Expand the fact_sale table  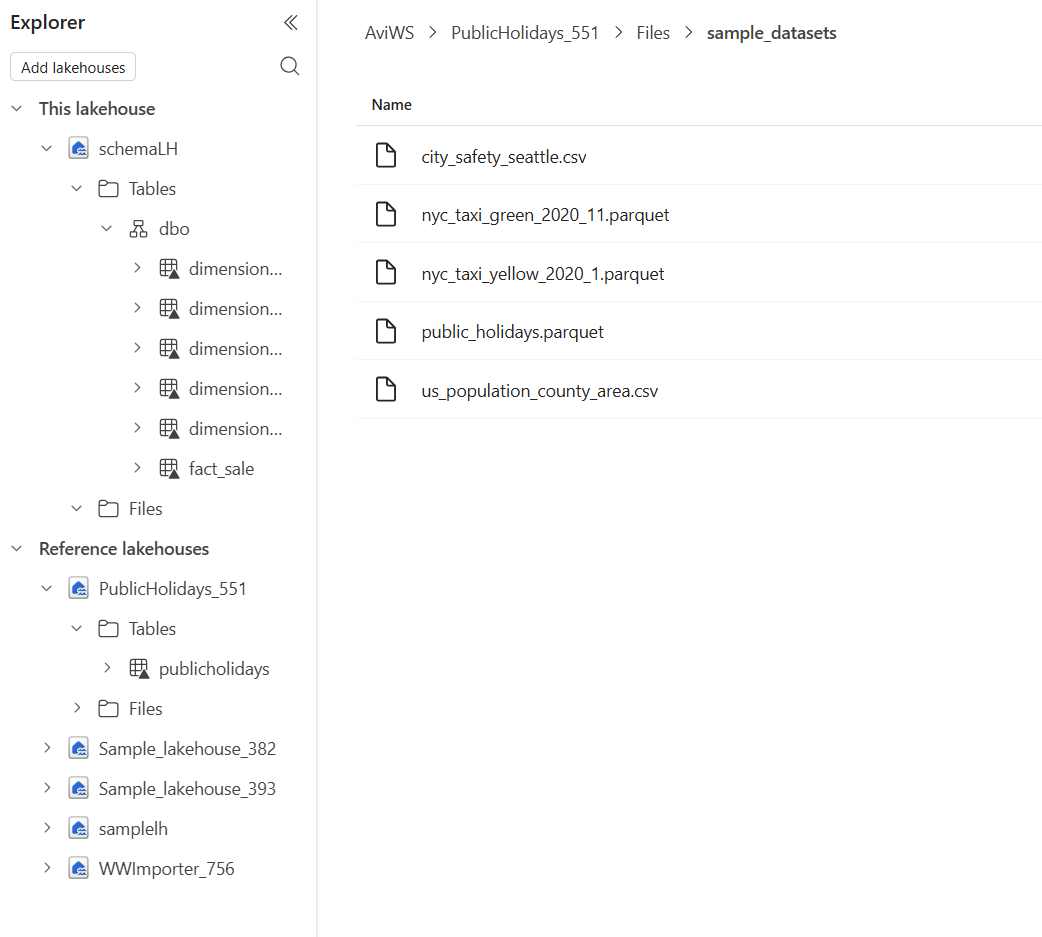tap(137, 468)
